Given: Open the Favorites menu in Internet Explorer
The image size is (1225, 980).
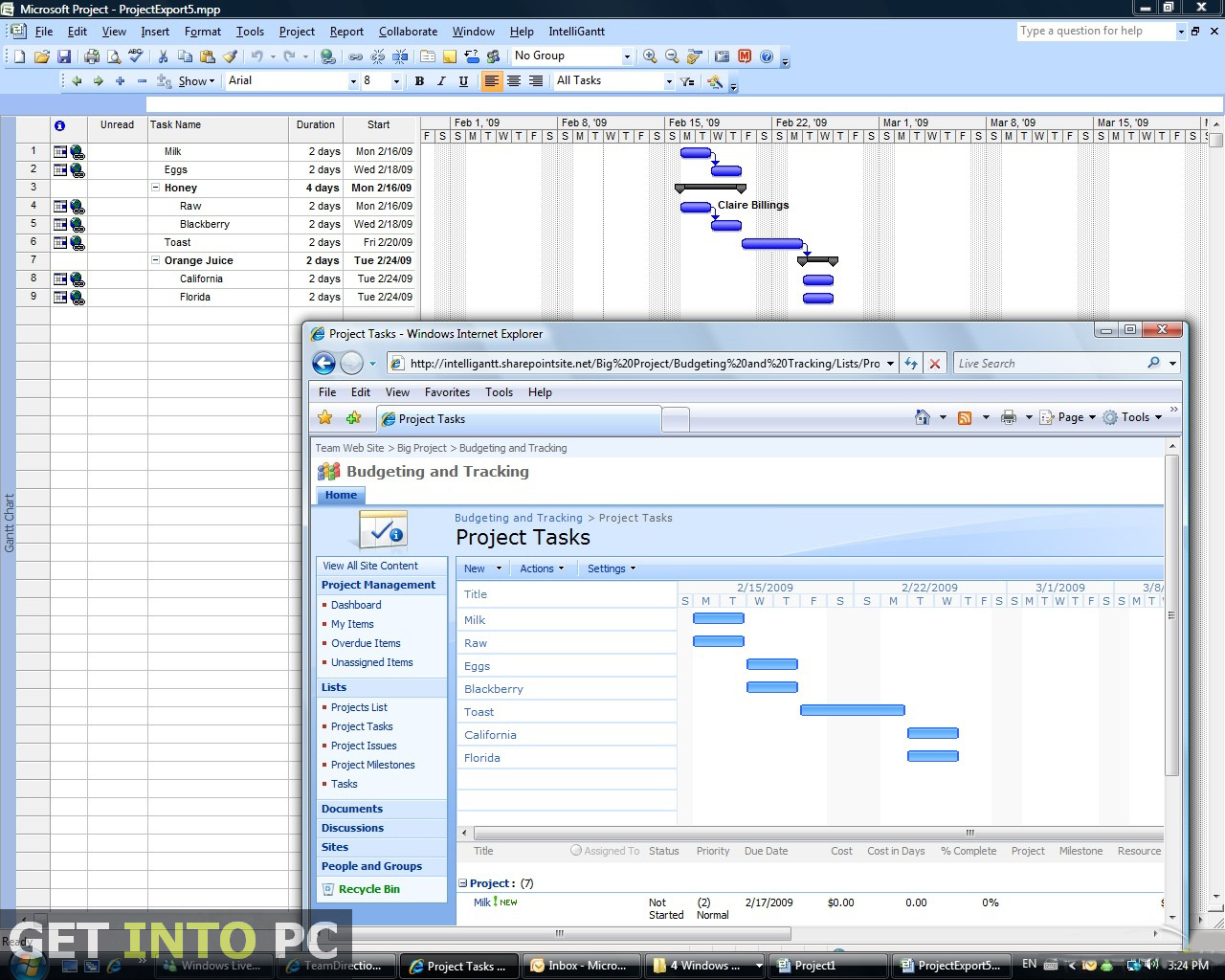Looking at the screenshot, I should click(x=447, y=392).
